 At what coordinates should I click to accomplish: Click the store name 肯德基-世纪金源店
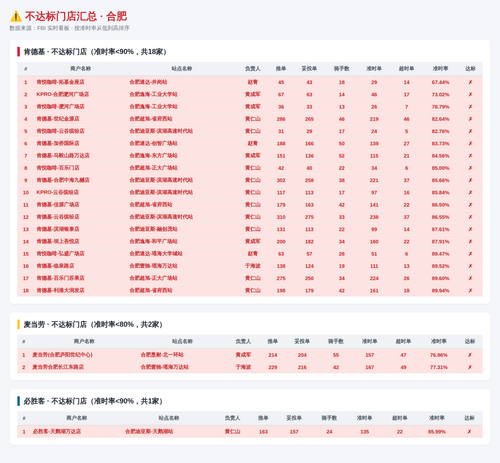tap(58, 119)
